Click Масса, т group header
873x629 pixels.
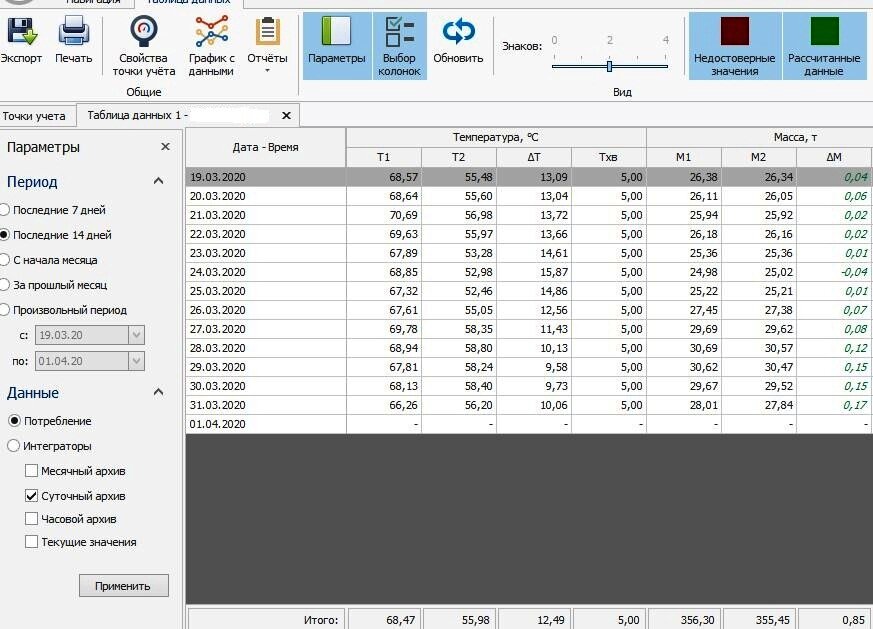click(759, 137)
